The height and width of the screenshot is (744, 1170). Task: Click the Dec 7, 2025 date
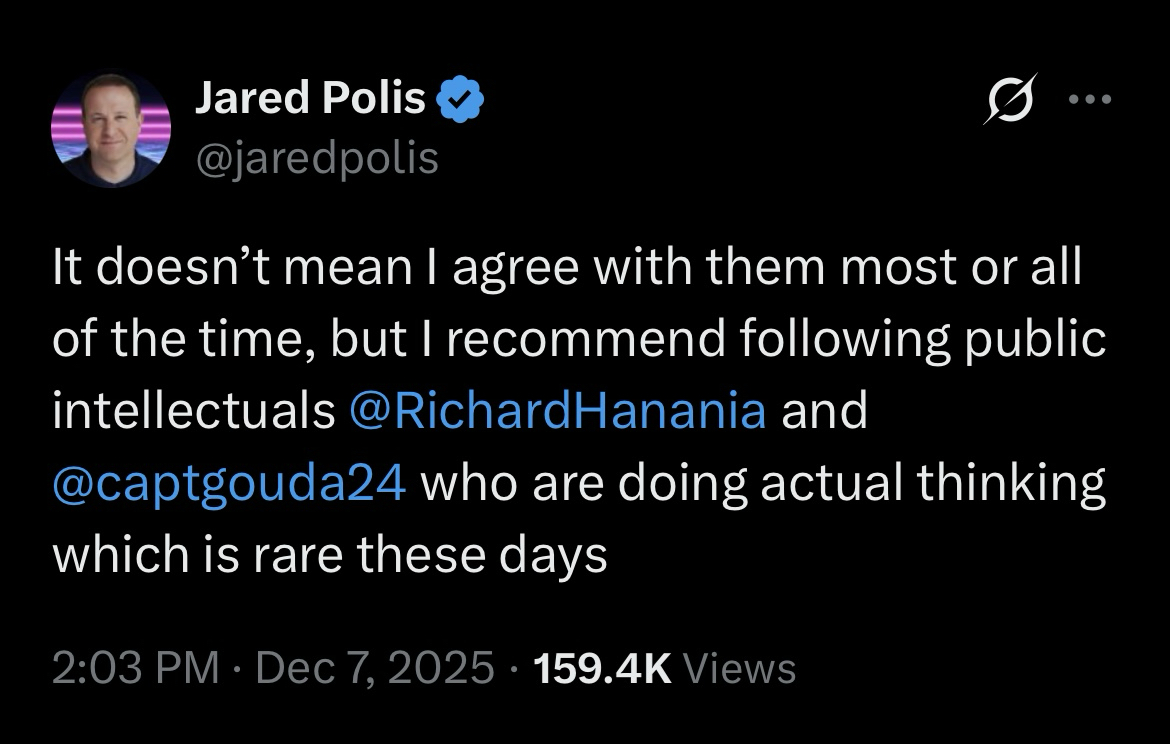[375, 667]
